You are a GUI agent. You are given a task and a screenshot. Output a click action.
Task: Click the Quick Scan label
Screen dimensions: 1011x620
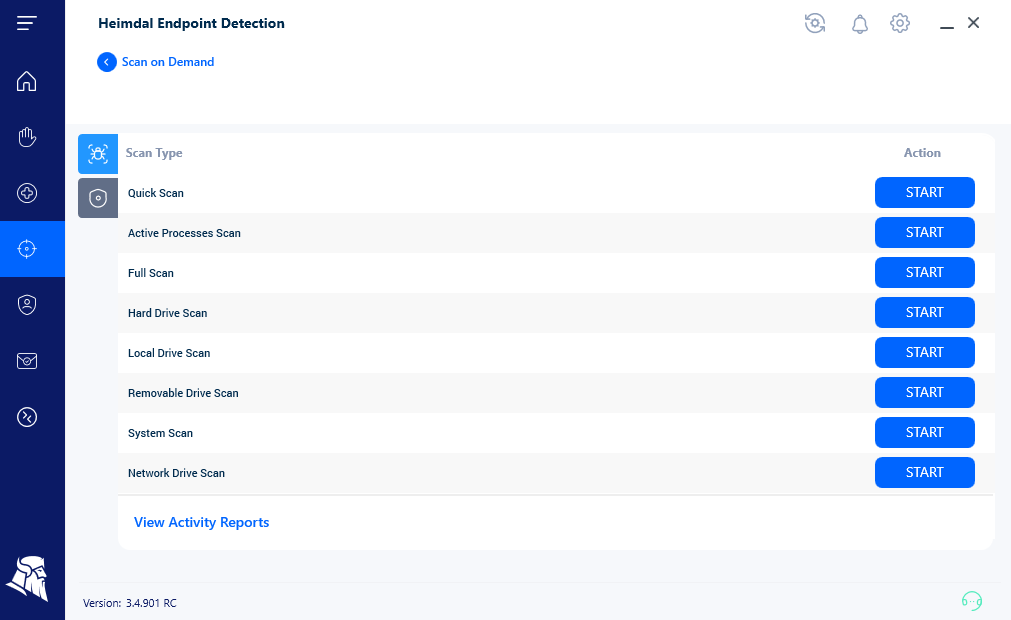tap(155, 193)
